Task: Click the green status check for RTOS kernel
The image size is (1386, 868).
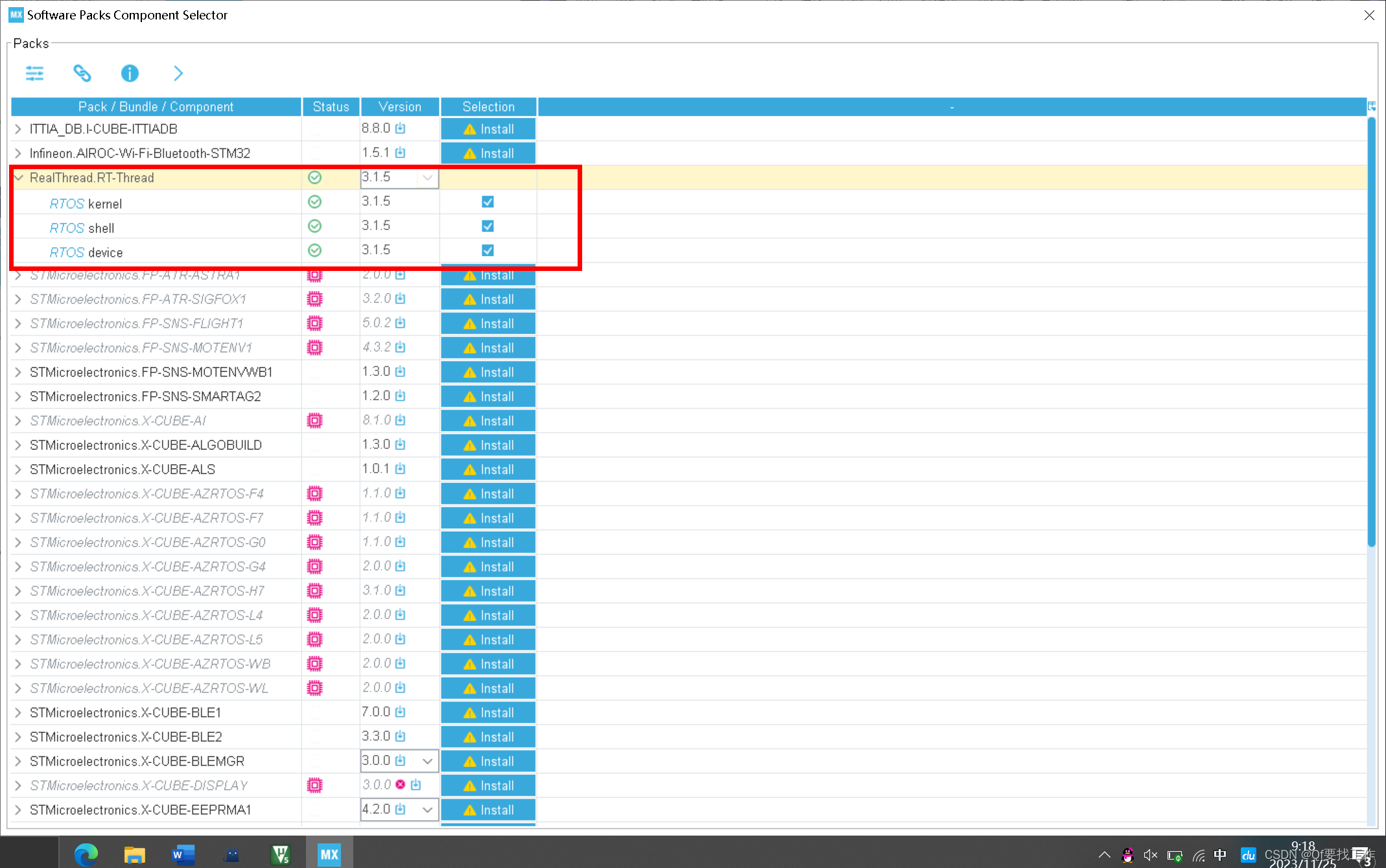Action: 314,202
